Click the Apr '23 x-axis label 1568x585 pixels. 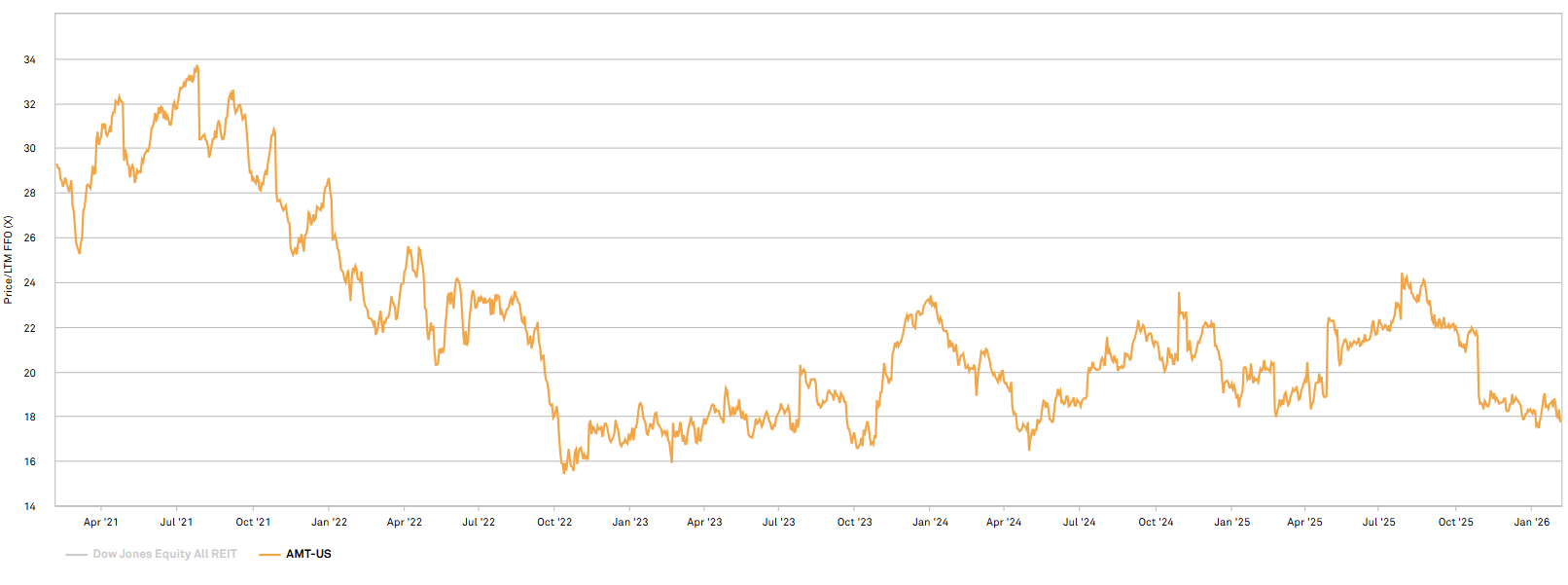pyautogui.click(x=704, y=523)
